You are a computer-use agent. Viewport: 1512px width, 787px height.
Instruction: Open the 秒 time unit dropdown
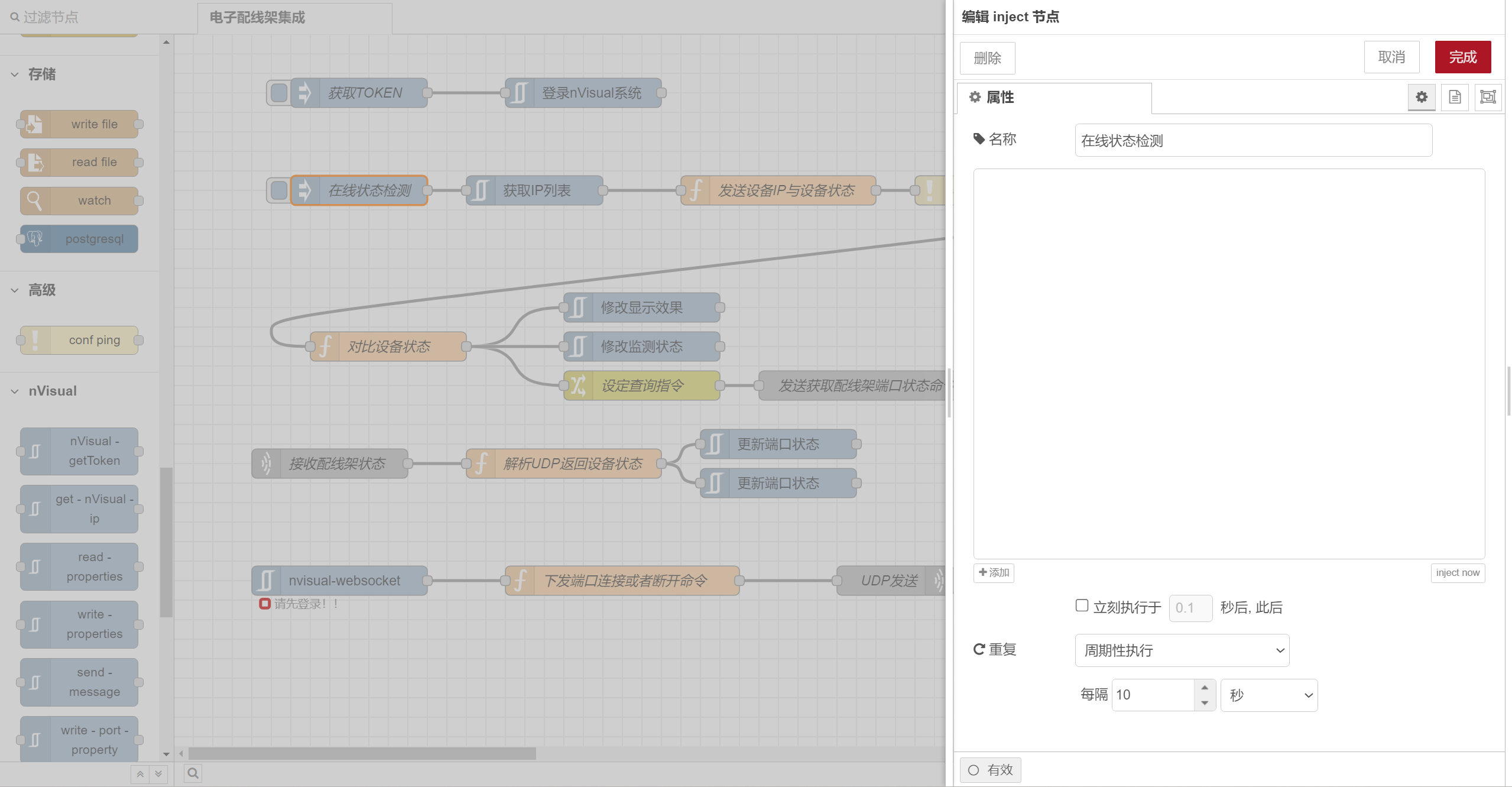(1268, 695)
